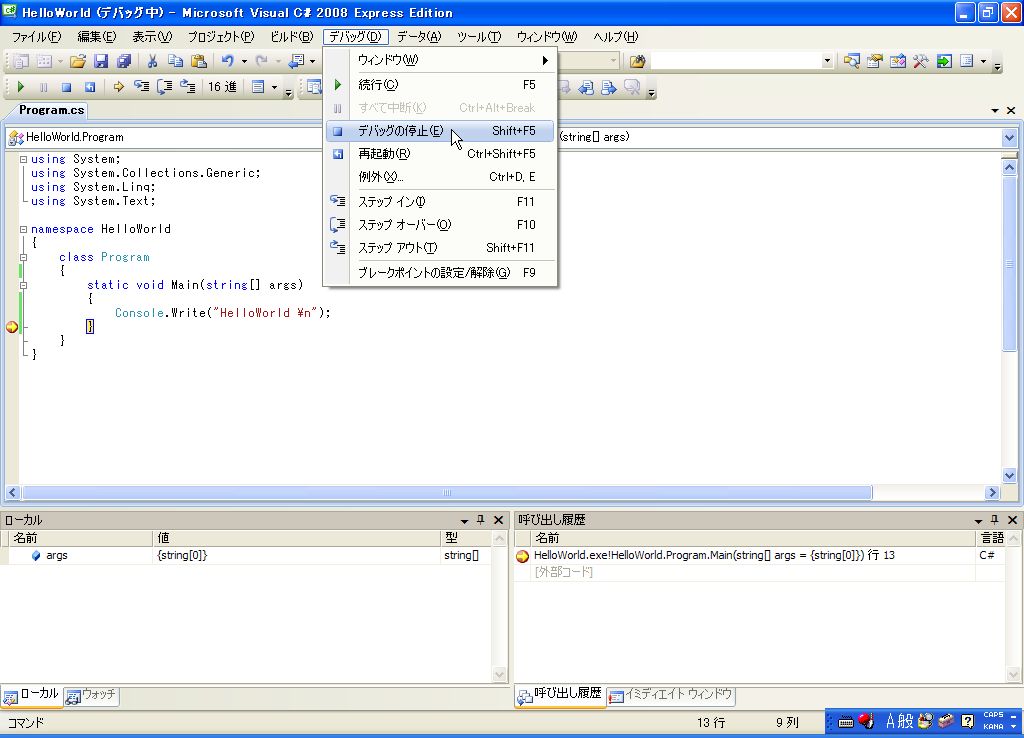Close the Program.cs document with X
Screen dimensions: 1024x738
(1011, 110)
